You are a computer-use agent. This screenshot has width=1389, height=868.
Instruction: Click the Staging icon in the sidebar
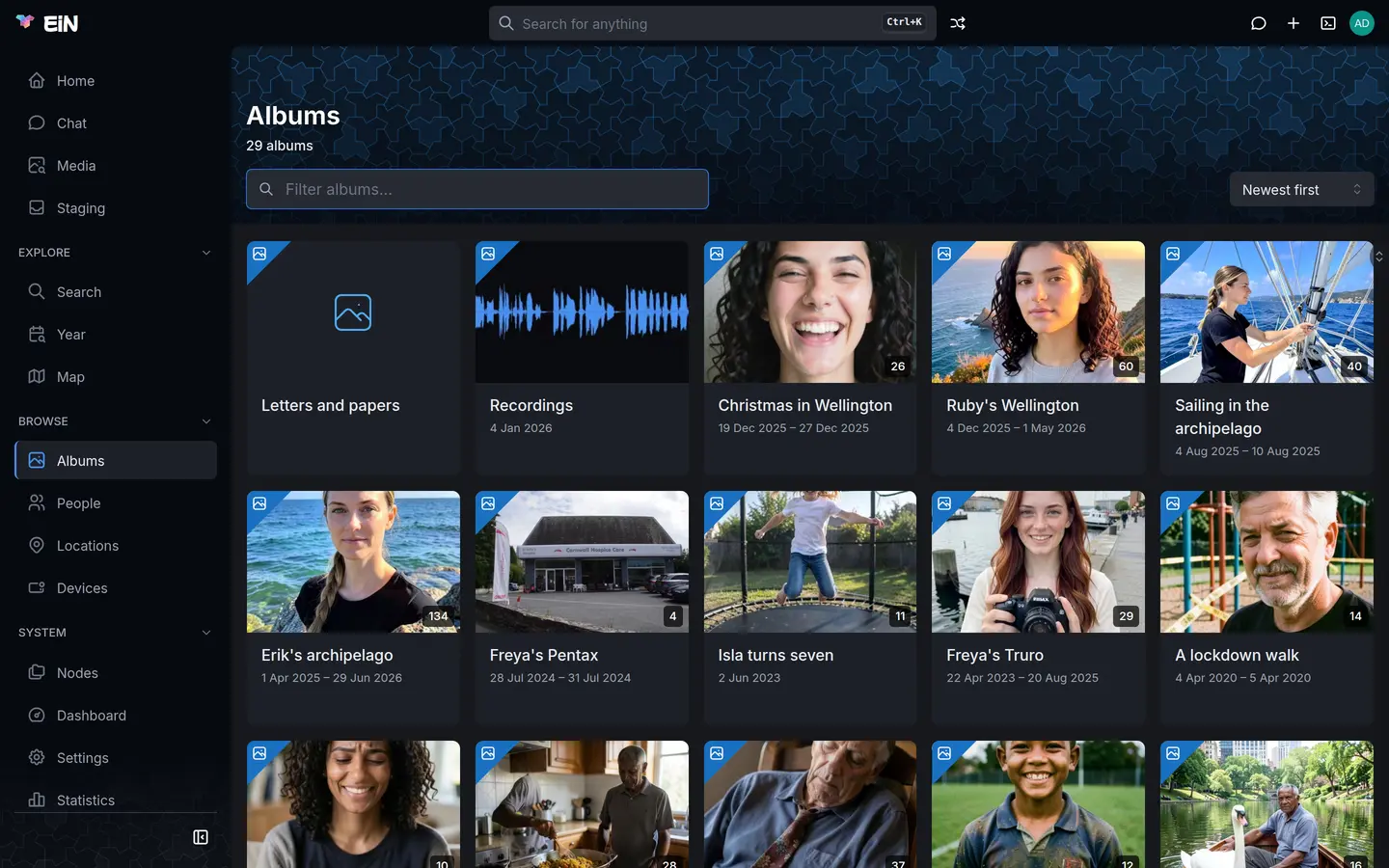coord(37,207)
